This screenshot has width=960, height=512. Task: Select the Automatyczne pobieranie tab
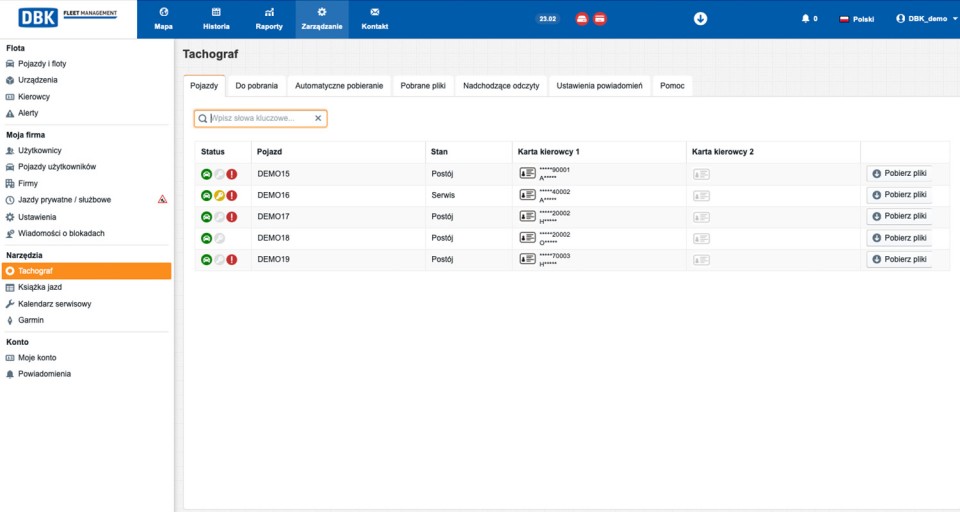pos(339,86)
